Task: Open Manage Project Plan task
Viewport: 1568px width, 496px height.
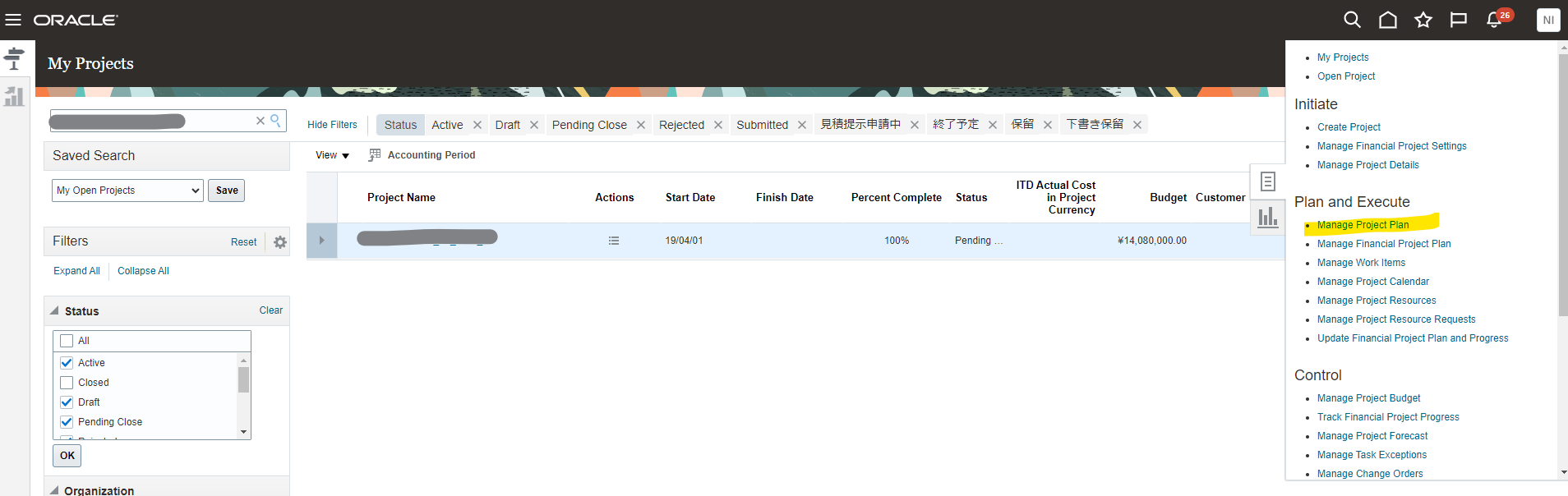Action: point(1363,225)
